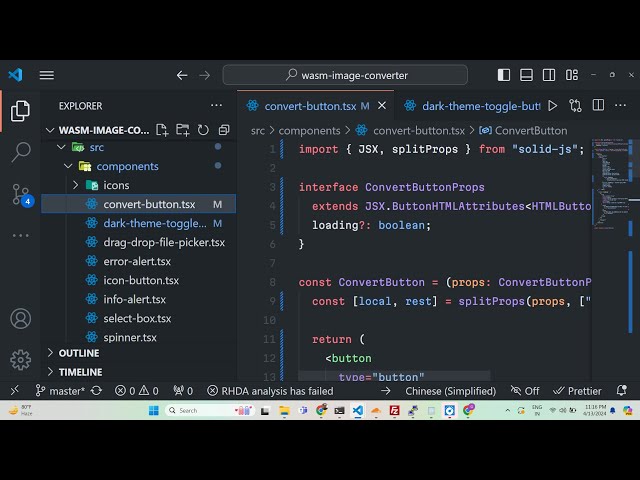Open the hamburger application menu
This screenshot has width=640, height=480.
point(47,75)
